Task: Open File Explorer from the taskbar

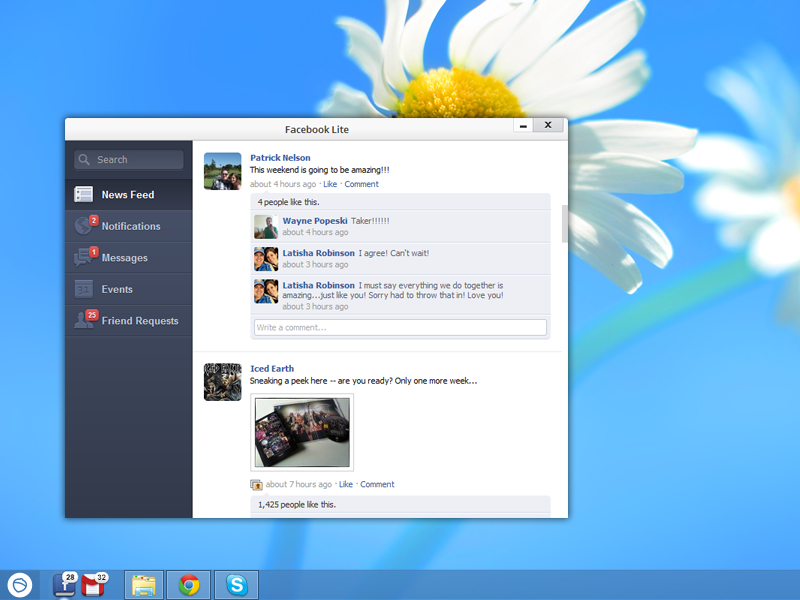Action: tap(144, 585)
